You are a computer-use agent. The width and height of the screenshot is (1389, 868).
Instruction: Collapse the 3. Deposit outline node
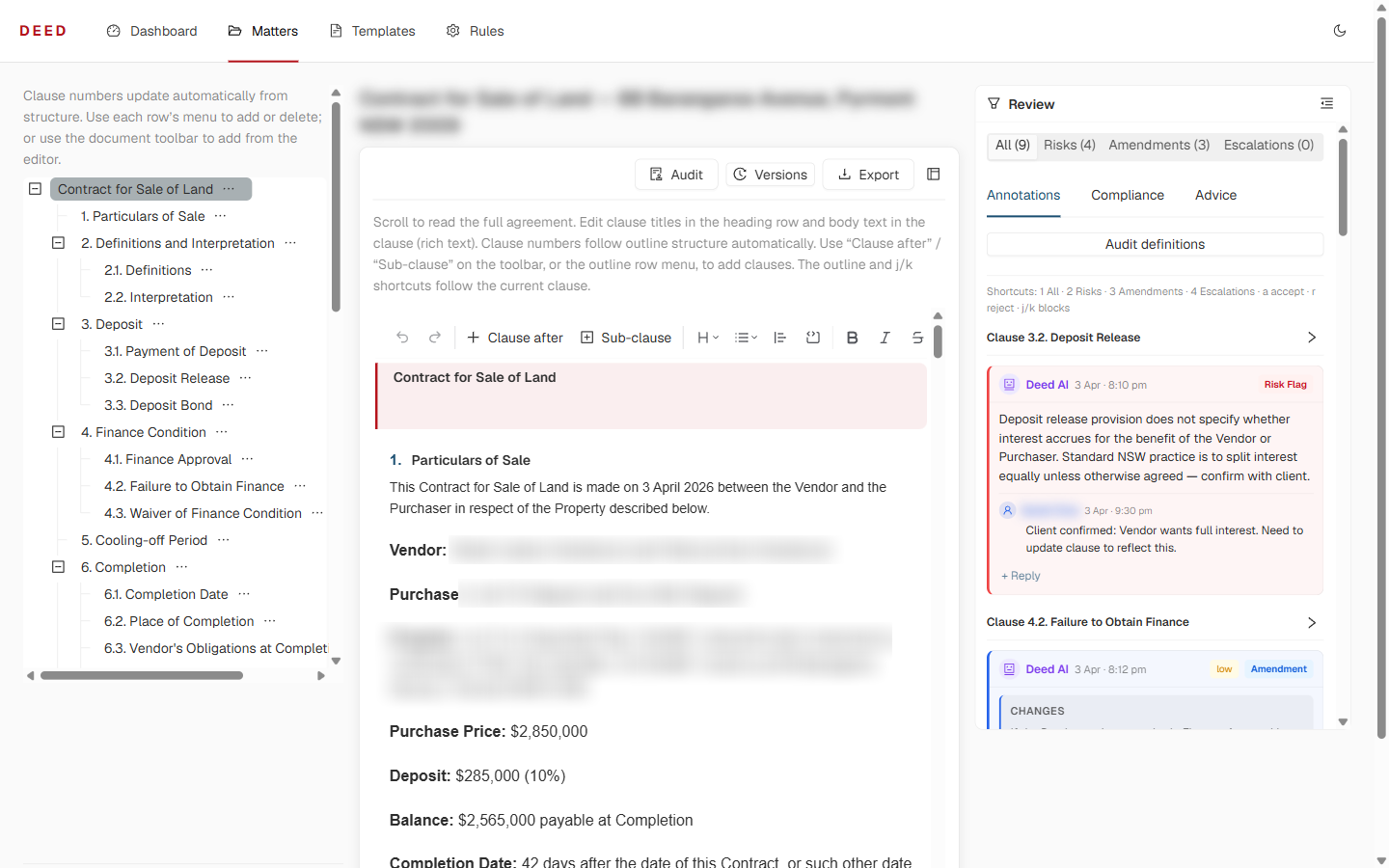tap(58, 324)
